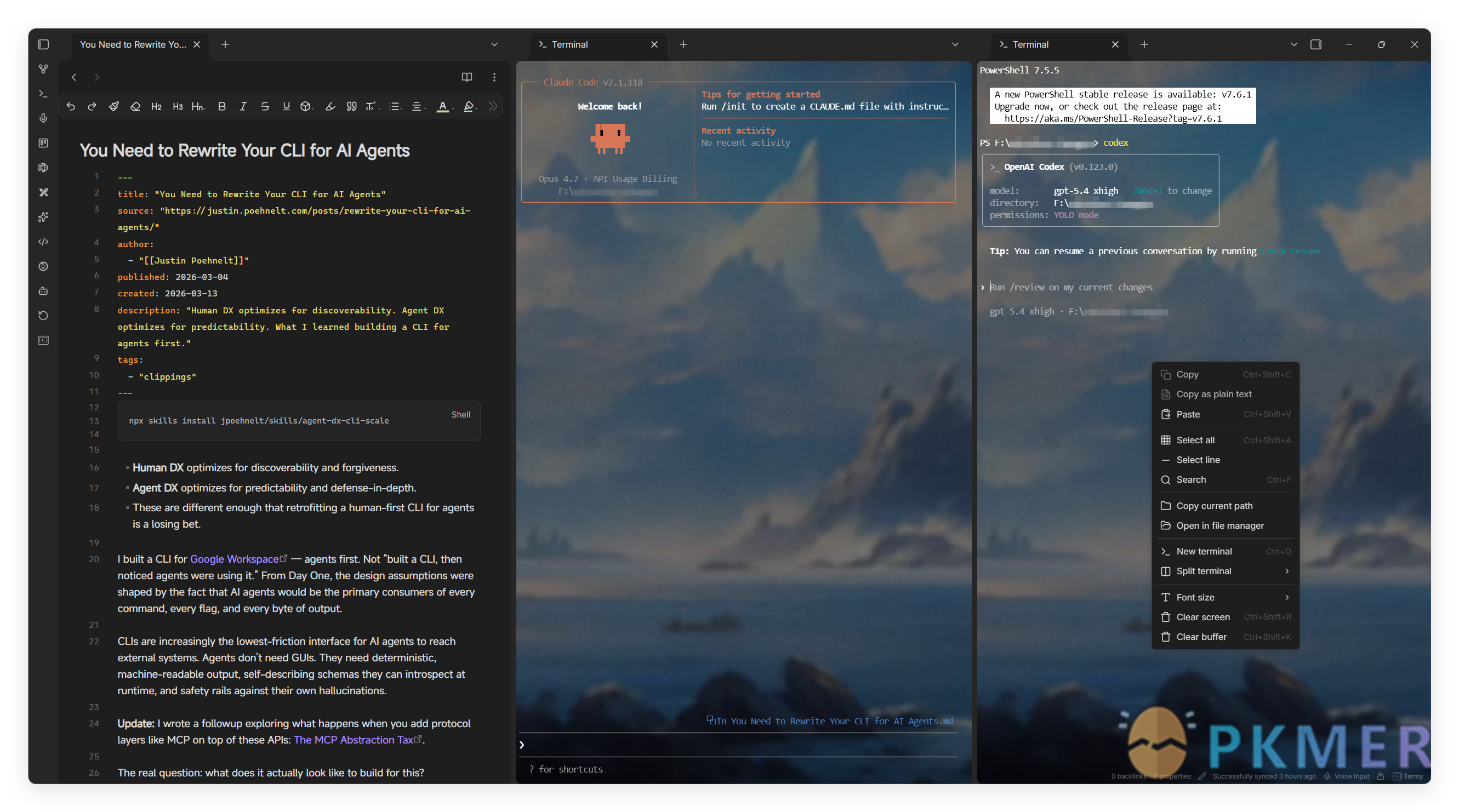Expand the Font size submenu
Image resolution: width=1459 pixels, height=812 pixels.
coord(1226,597)
